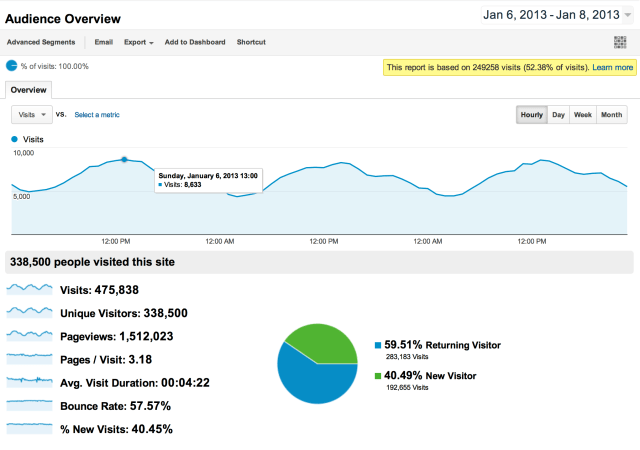Screen dimensions: 640x450
Task: Click the Visits legend dot in chart
Action: click(15, 139)
